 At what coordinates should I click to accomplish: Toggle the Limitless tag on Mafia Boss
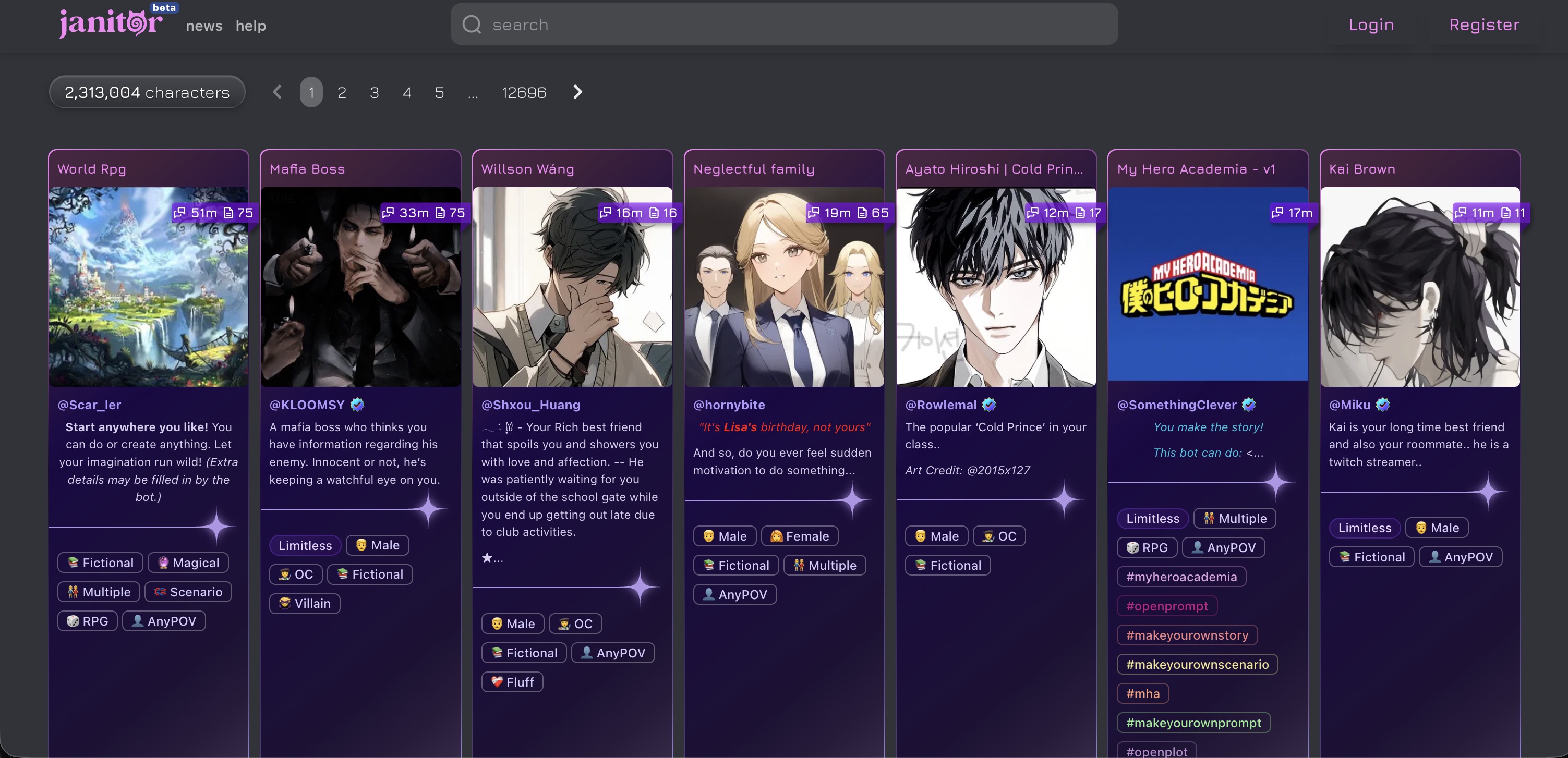point(305,545)
